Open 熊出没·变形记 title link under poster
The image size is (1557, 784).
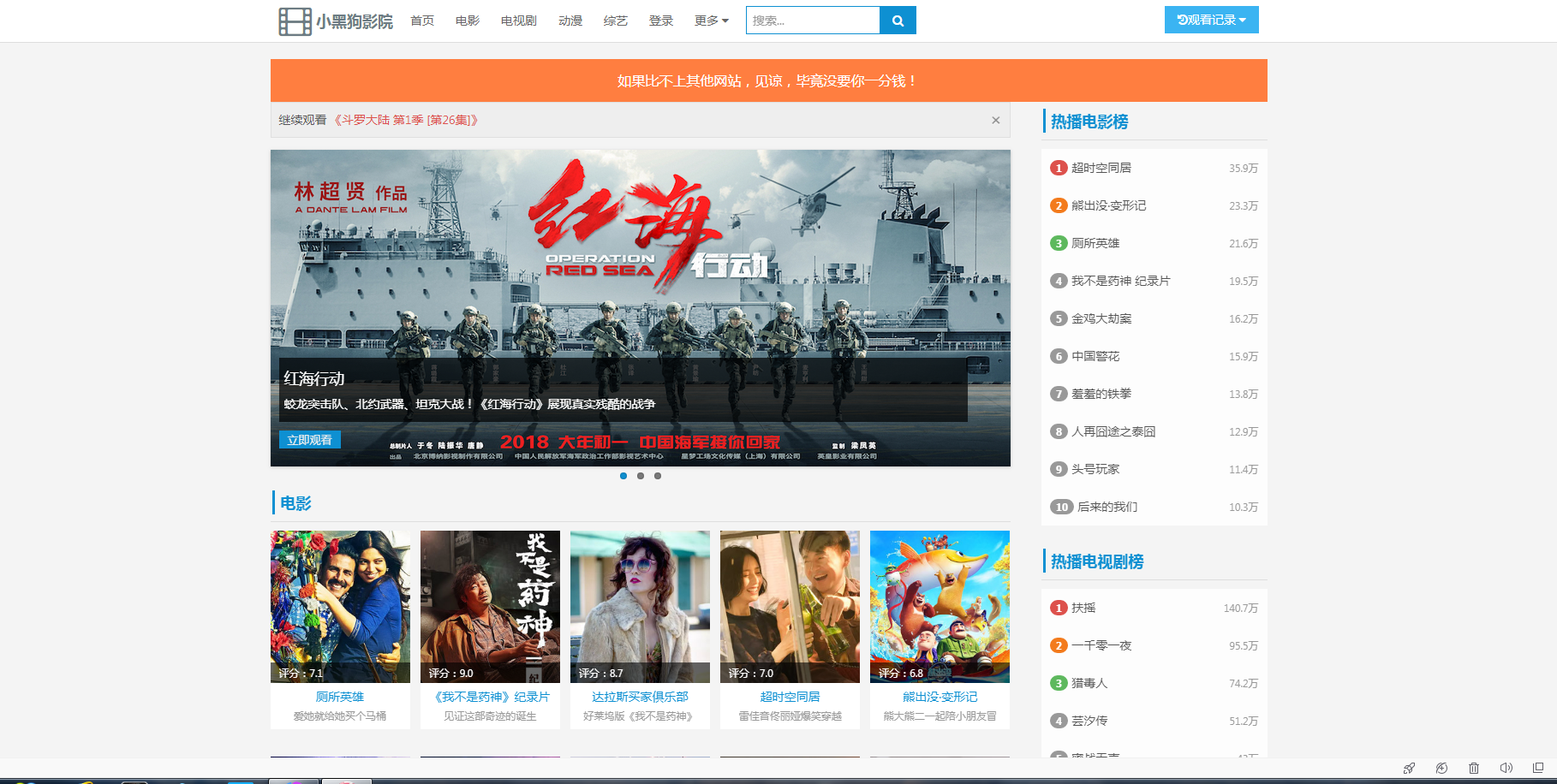pyautogui.click(x=940, y=697)
